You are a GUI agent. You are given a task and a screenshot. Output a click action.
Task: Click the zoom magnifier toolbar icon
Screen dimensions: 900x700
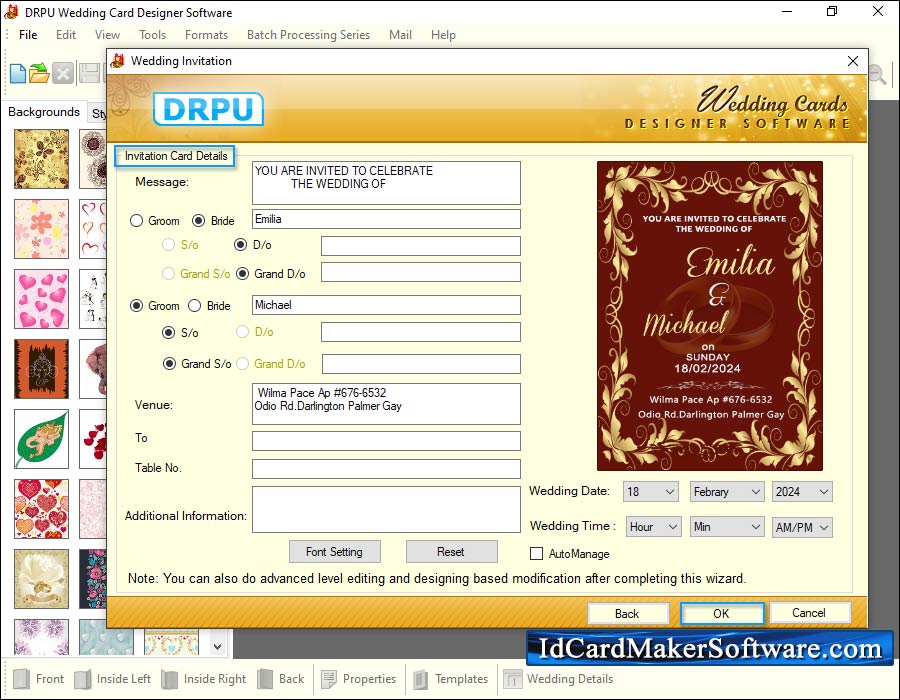[876, 74]
